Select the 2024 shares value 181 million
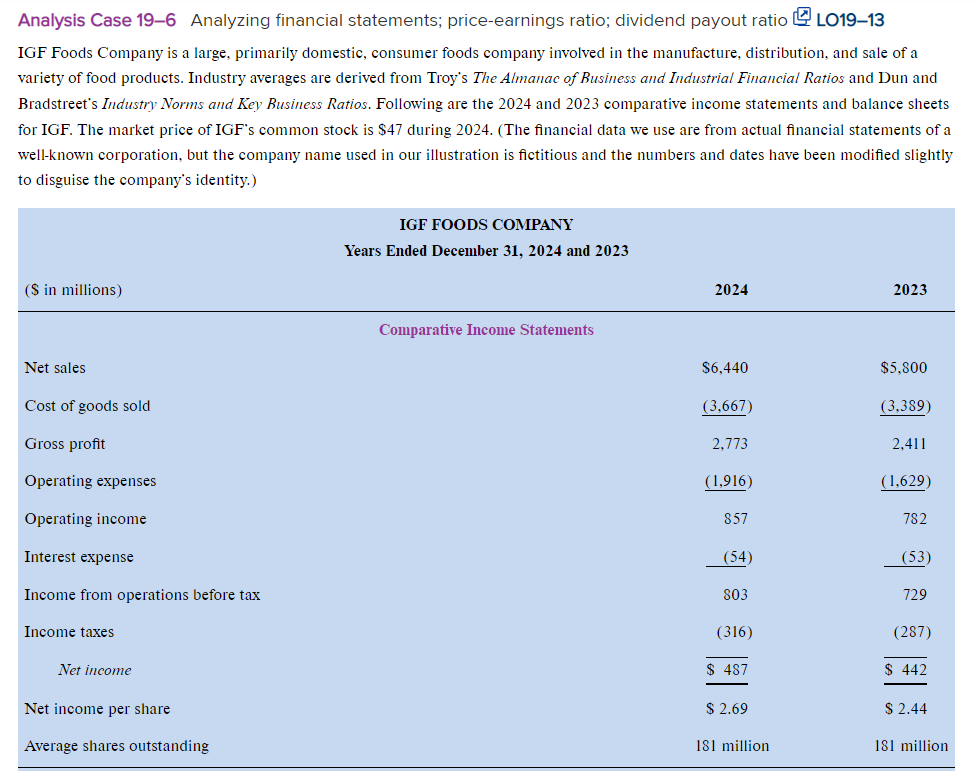The height and width of the screenshot is (771, 976). pos(732,746)
